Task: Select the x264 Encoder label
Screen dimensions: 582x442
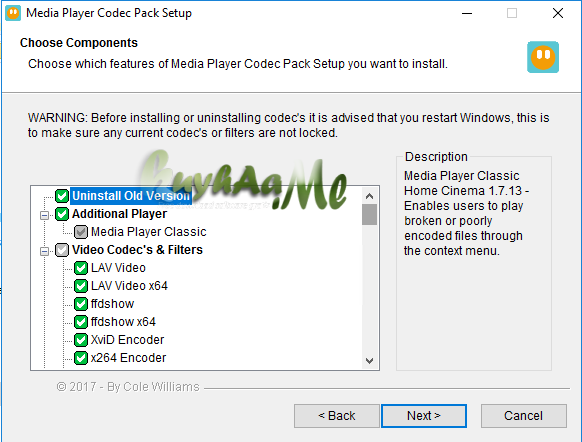Action: click(128, 358)
